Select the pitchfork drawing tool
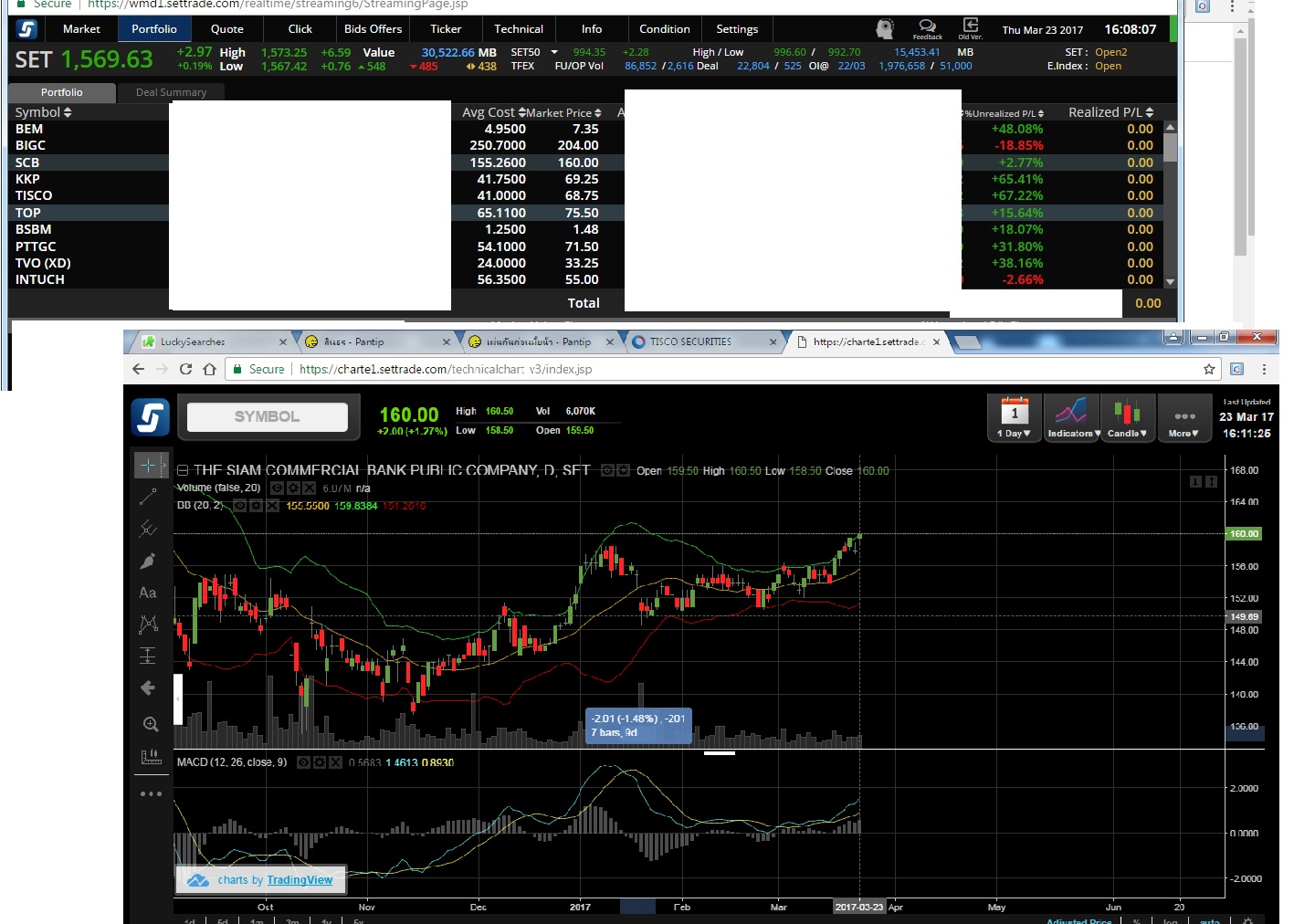The width and height of the screenshot is (1315, 924). pyautogui.click(x=148, y=529)
